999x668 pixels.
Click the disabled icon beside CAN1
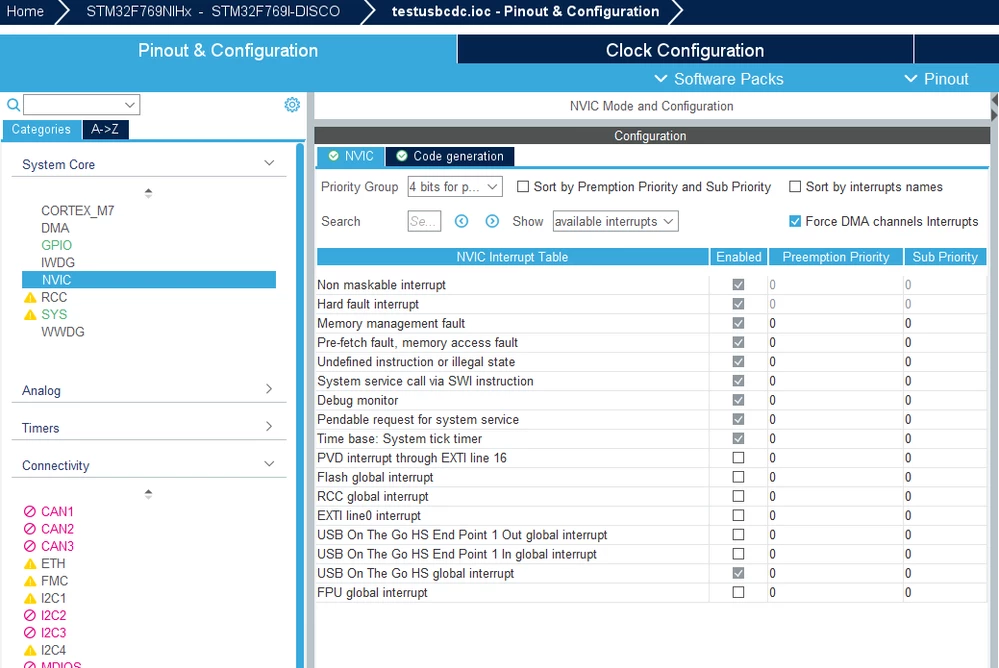pos(29,511)
